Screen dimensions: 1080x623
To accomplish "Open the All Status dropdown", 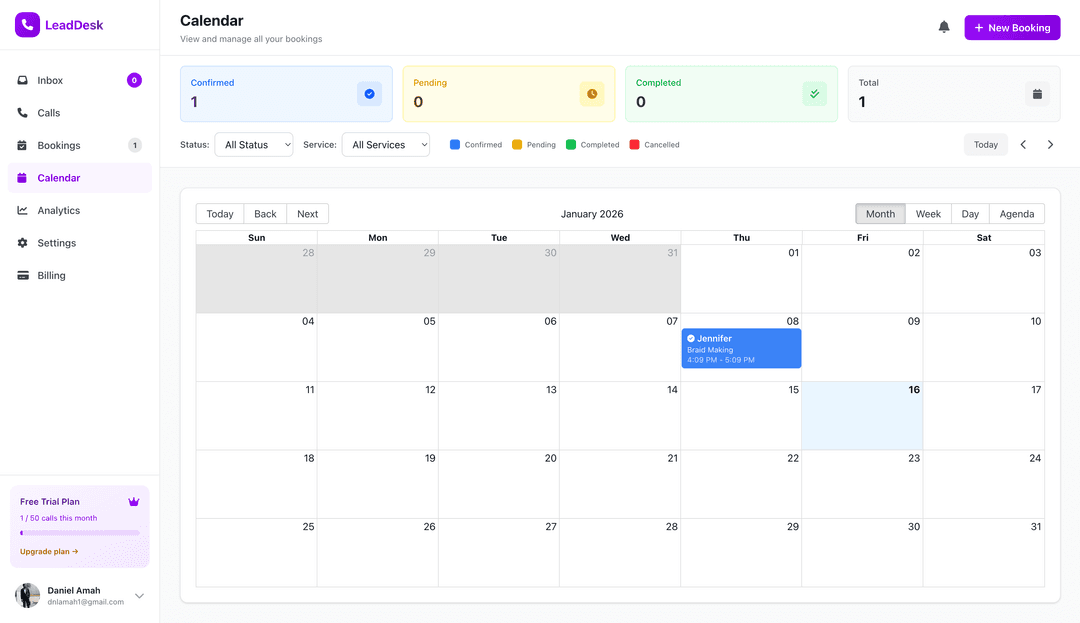I will click(x=253, y=144).
